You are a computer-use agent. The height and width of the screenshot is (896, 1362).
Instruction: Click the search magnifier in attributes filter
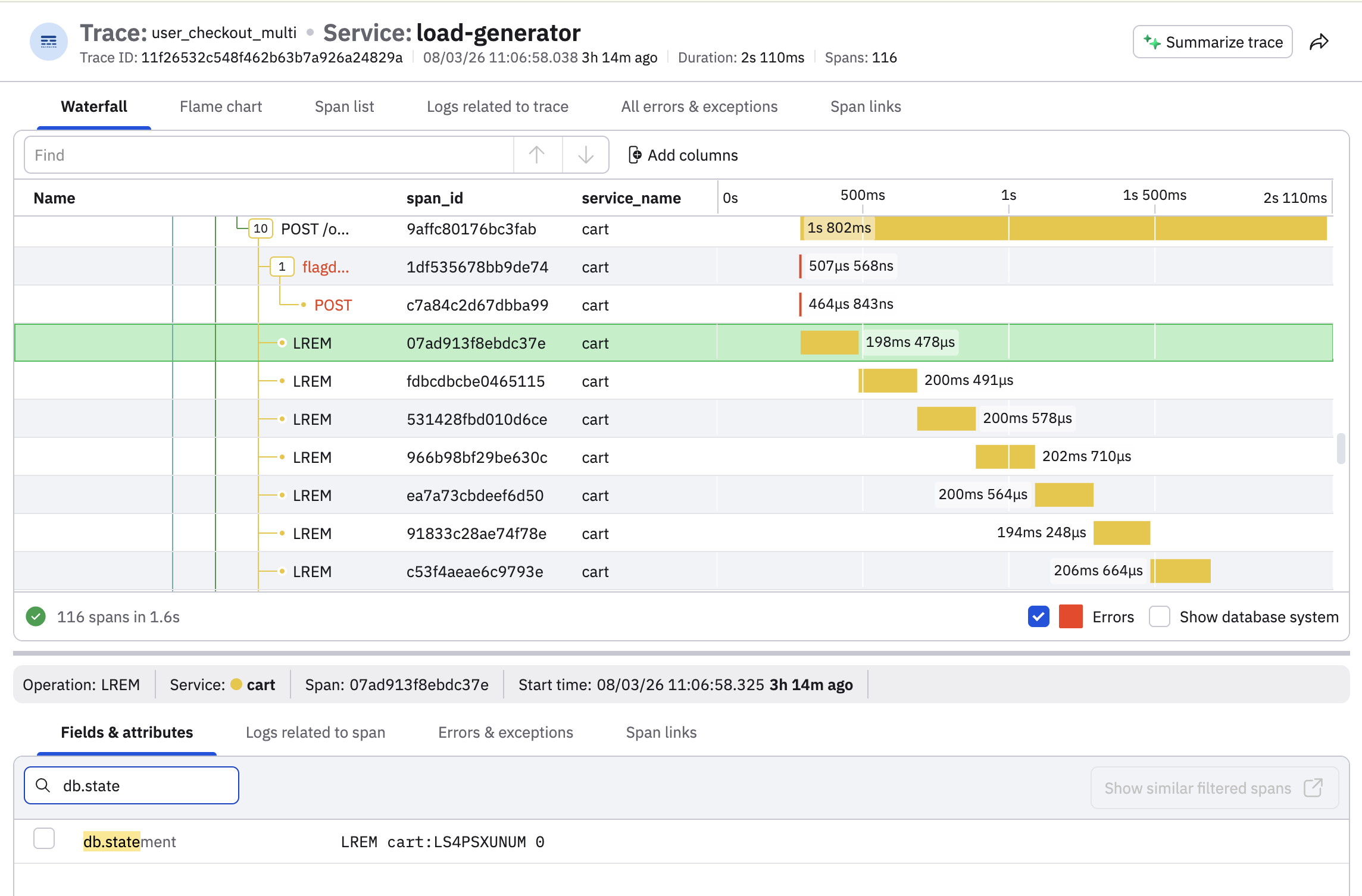pos(43,785)
